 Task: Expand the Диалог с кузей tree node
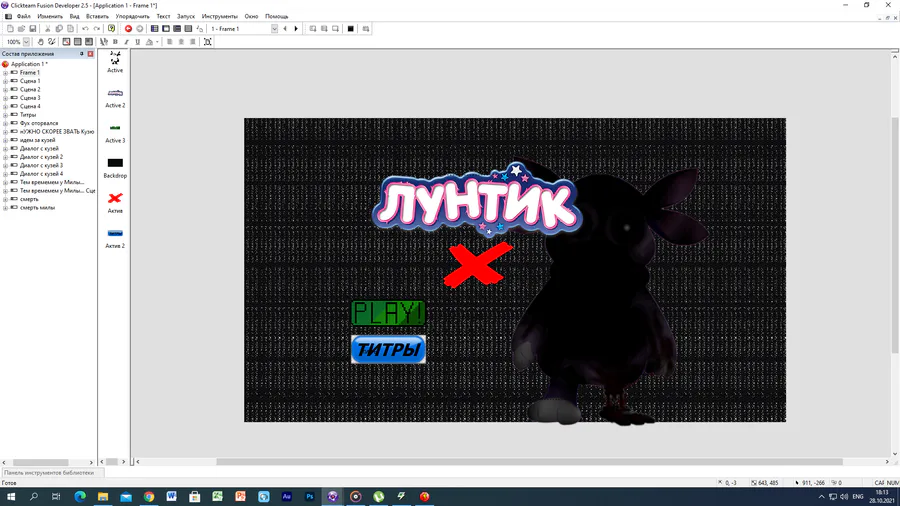point(5,149)
